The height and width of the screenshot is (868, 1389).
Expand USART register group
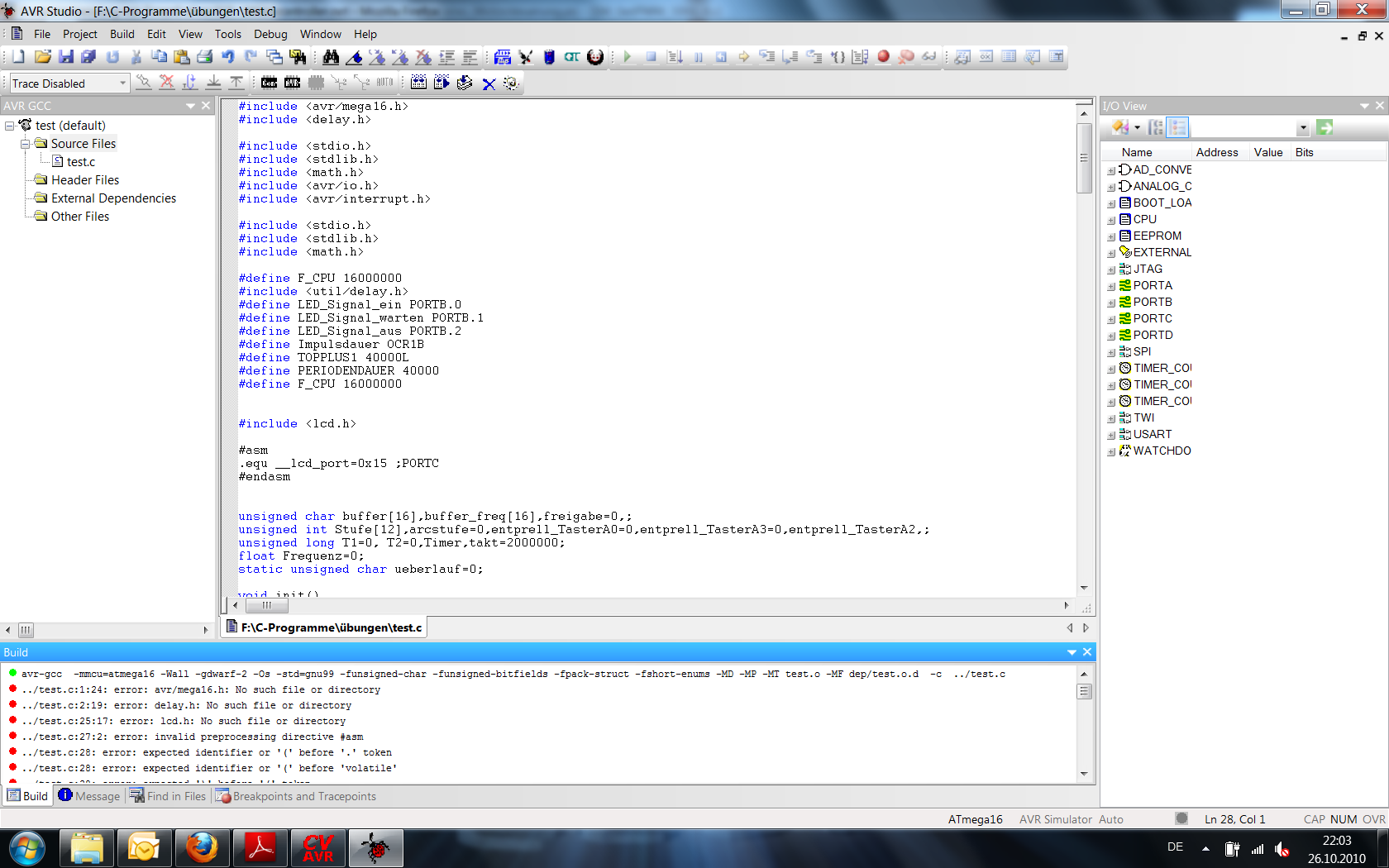pyautogui.click(x=1111, y=435)
